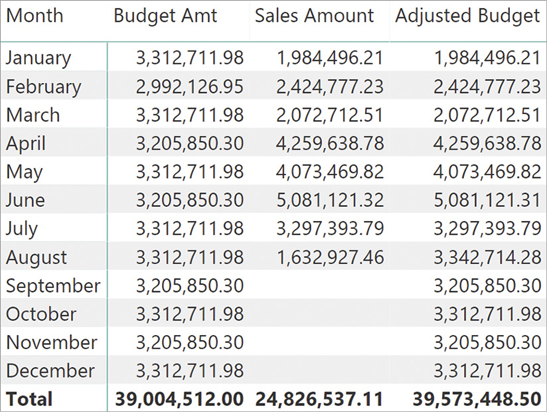
Task: Click the December row label
Action: click(50, 370)
